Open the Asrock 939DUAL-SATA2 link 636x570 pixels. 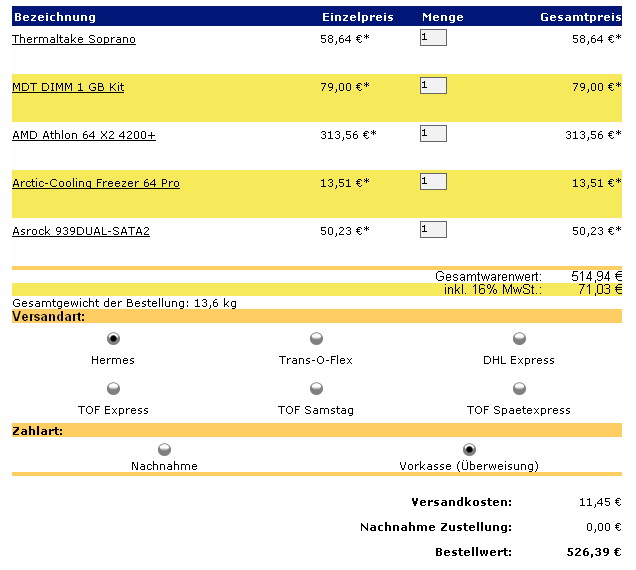pos(81,231)
